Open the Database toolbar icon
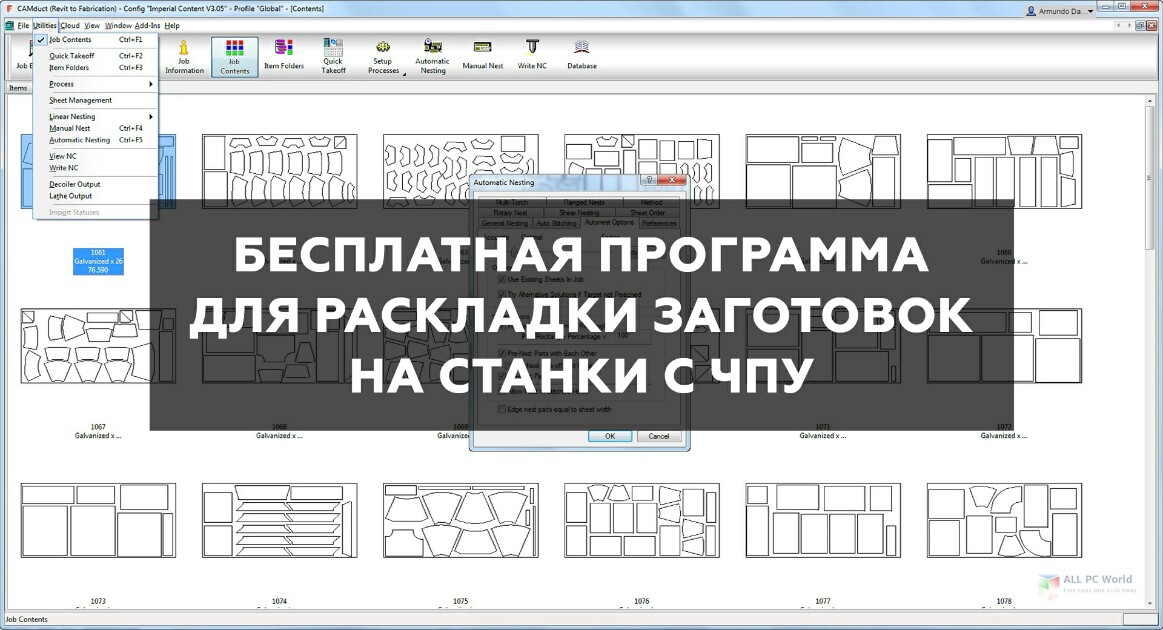Image resolution: width=1163 pixels, height=630 pixels. coord(582,56)
